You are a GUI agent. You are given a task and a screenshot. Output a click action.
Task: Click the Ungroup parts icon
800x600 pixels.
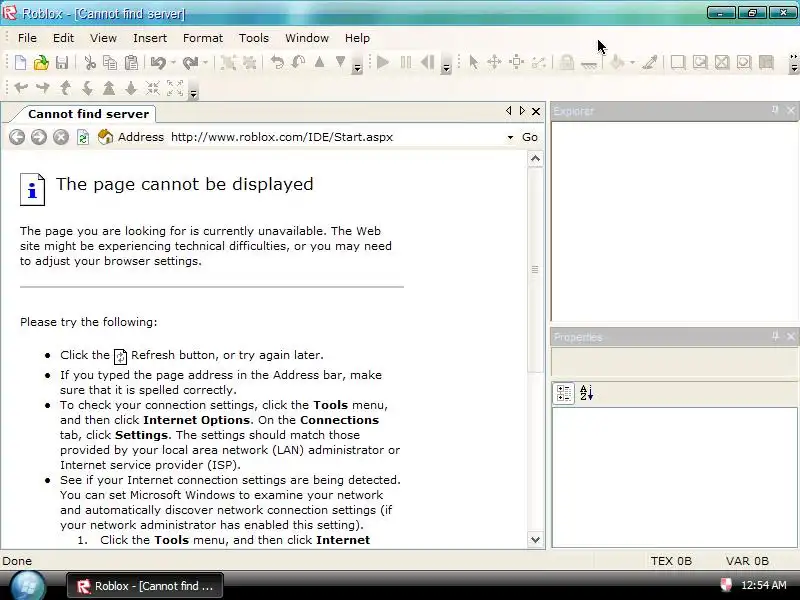tap(249, 63)
